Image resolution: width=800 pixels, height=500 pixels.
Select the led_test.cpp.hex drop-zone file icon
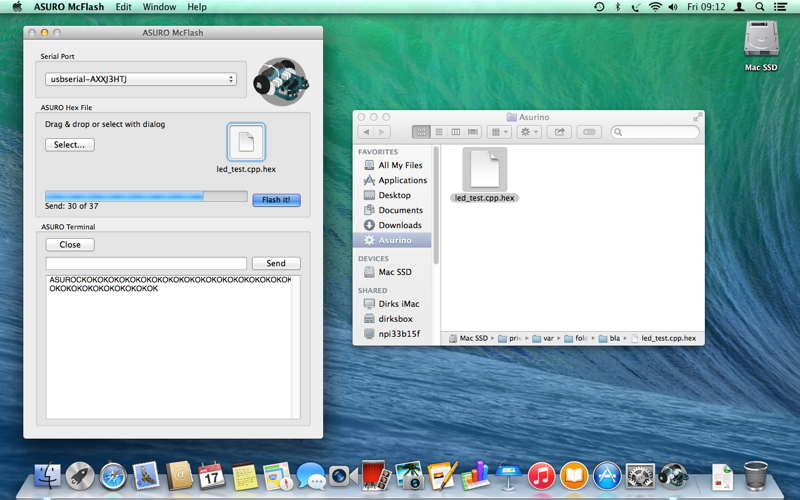246,142
